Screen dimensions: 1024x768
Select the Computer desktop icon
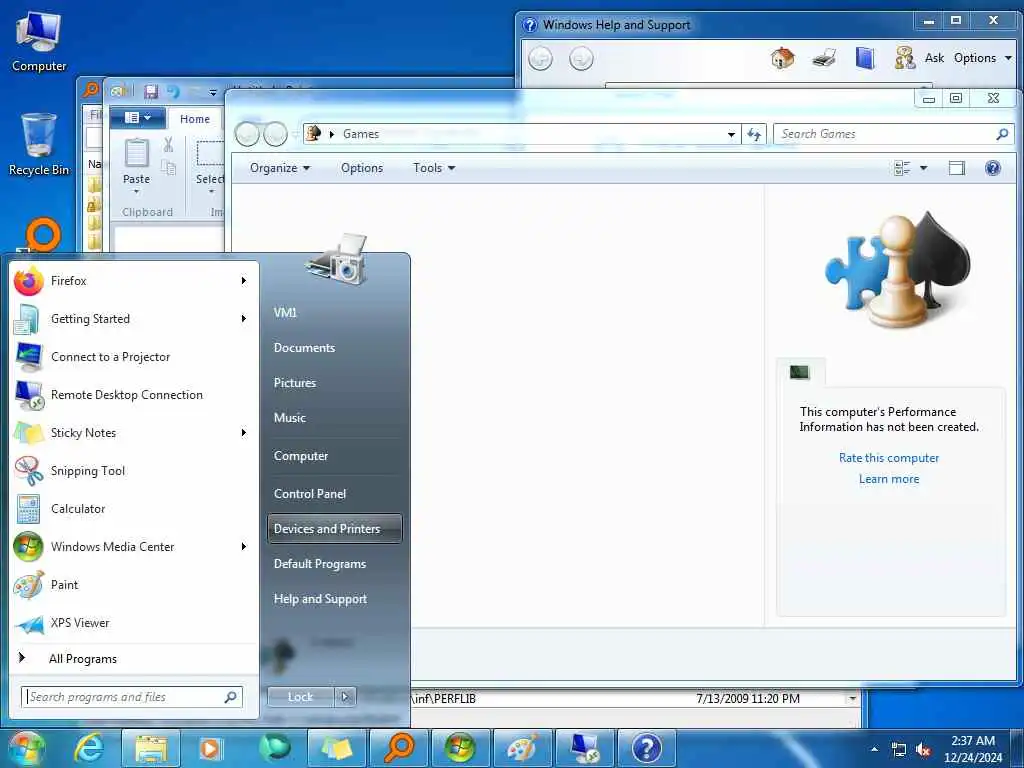pyautogui.click(x=39, y=41)
